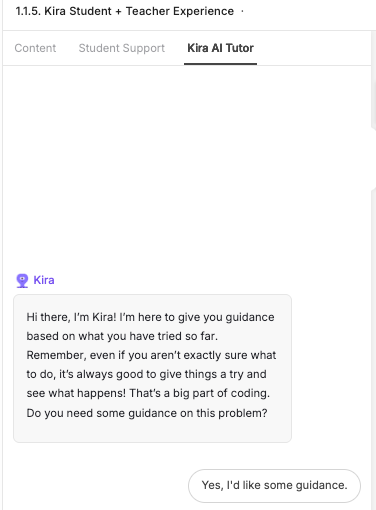Screen dimensions: 376x510
Task: Click the line "based on what you have tried so far."
Action: pos(122,336)
